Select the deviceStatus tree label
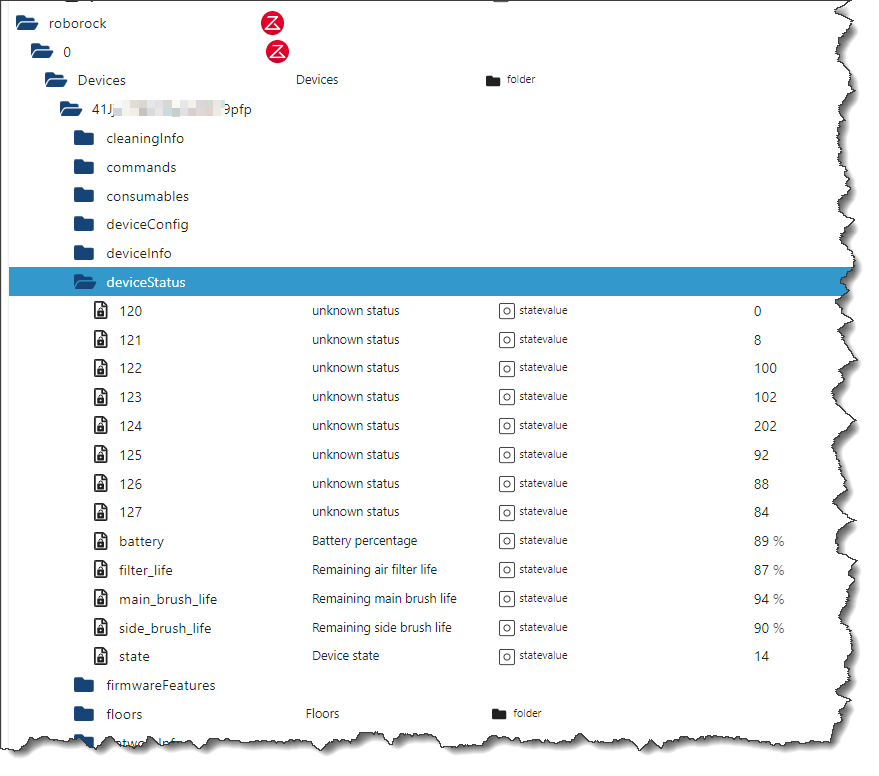879x776 pixels. [x=146, y=282]
